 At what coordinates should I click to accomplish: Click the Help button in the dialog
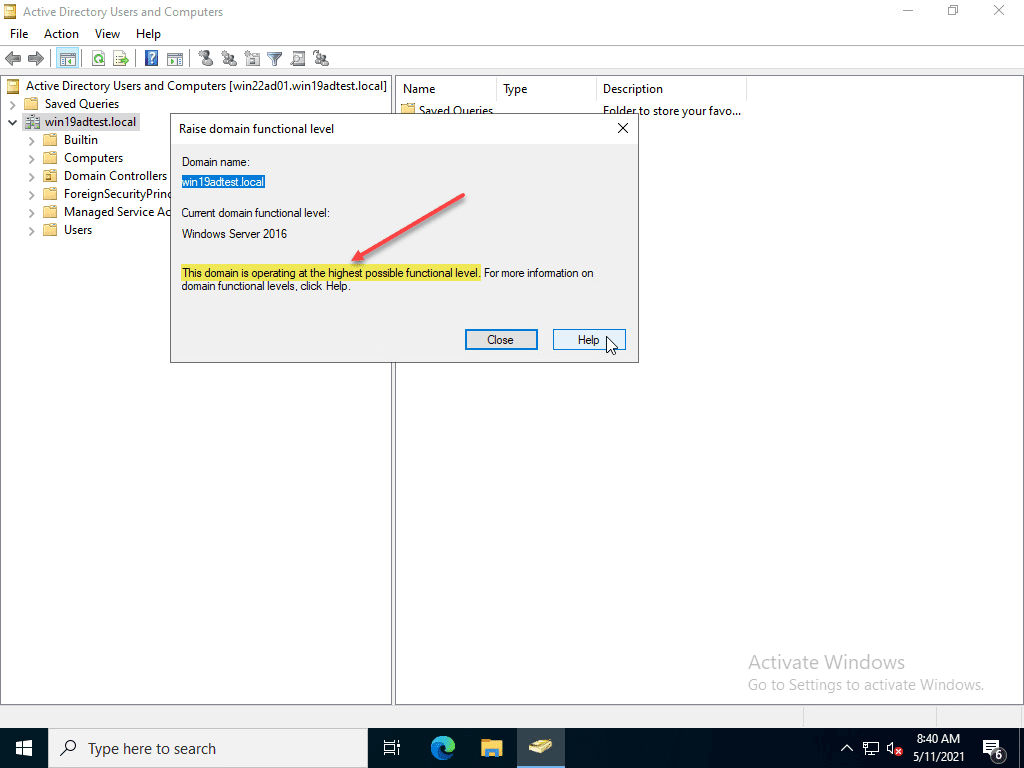point(589,339)
